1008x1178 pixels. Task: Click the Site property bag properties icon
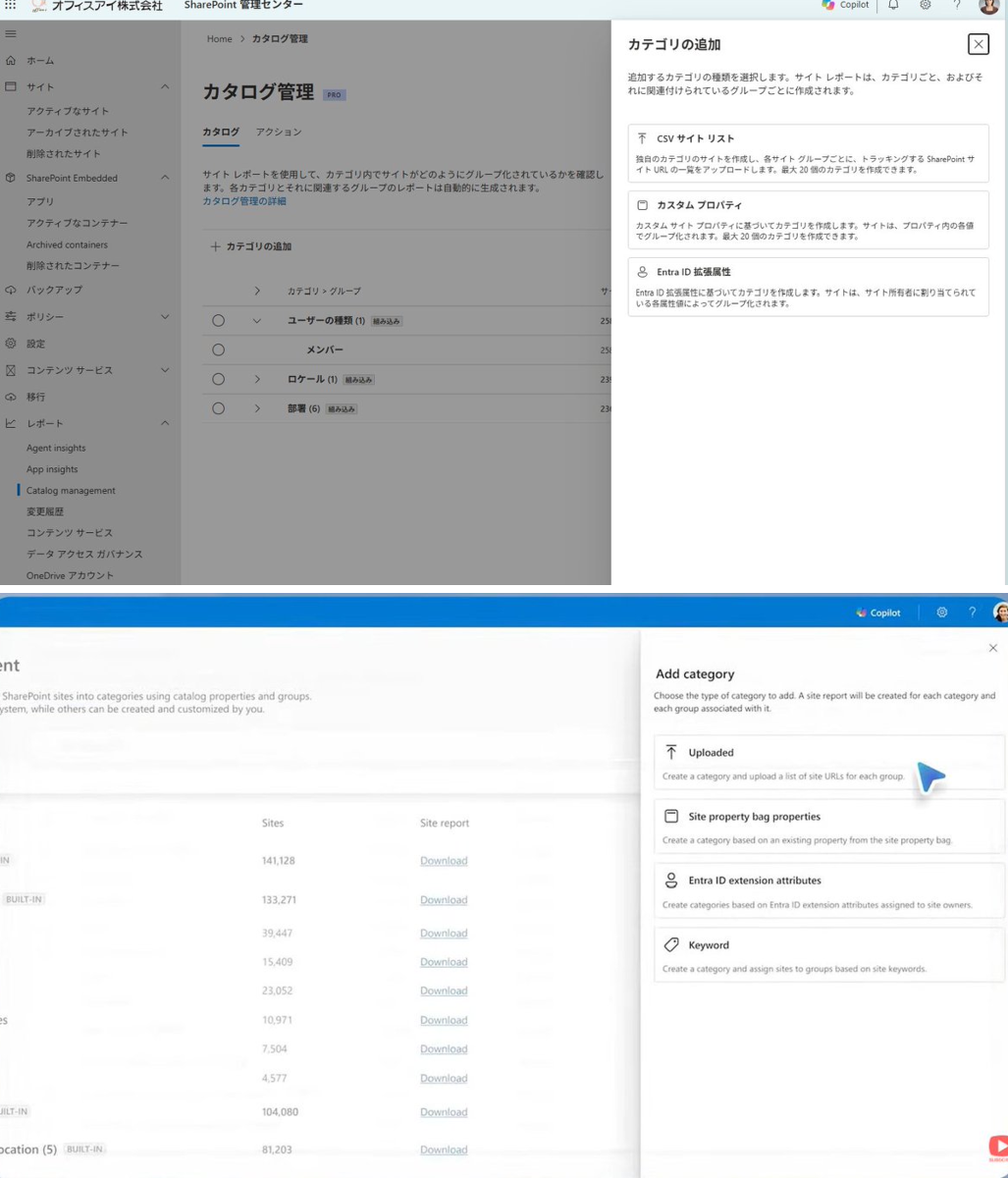tap(671, 817)
